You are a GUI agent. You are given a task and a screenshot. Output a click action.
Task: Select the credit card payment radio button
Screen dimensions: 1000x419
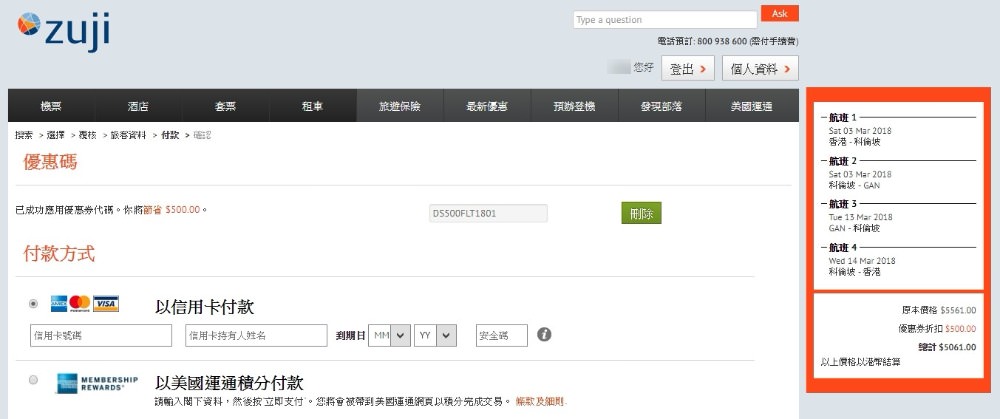pos(35,303)
